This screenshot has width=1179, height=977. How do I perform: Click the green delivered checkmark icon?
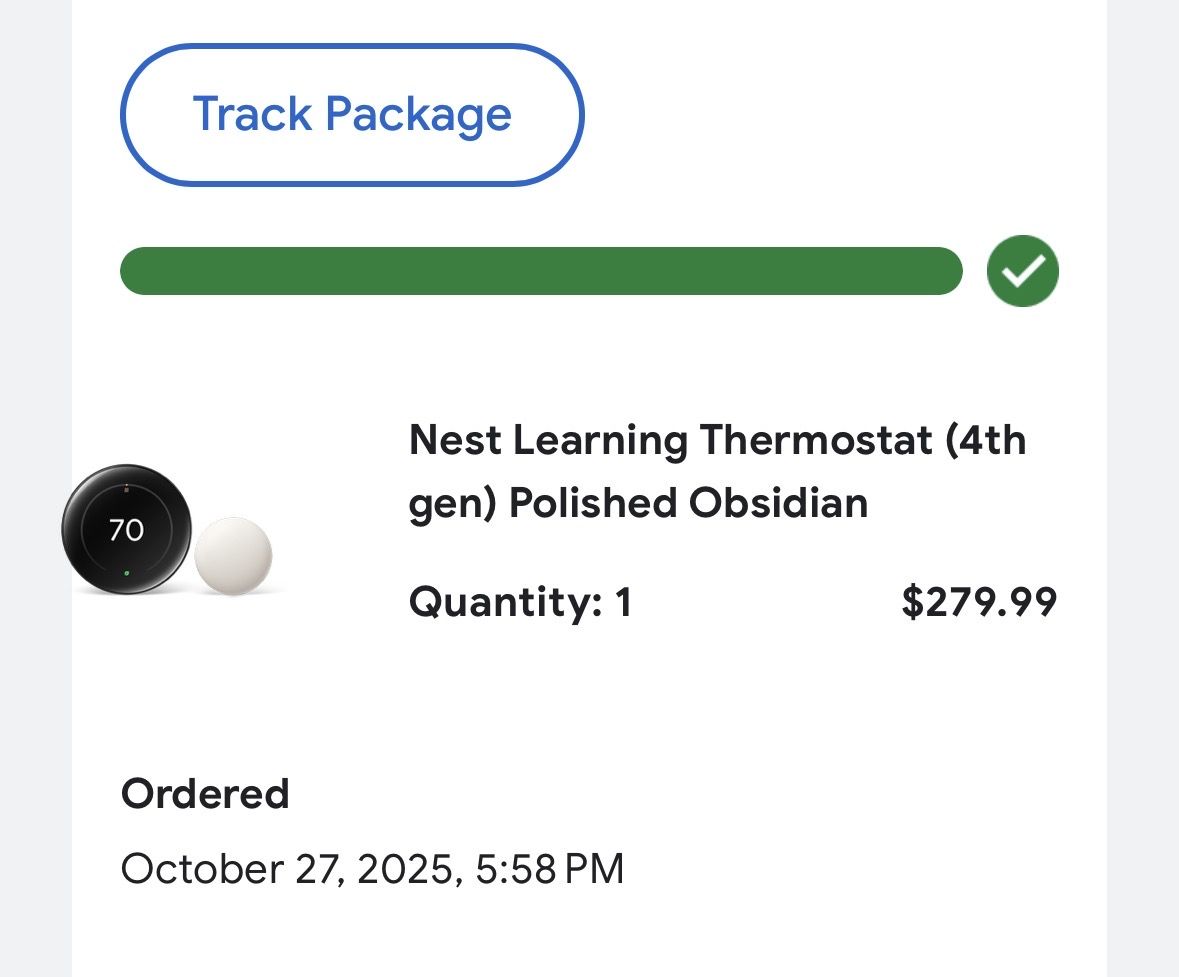pyautogui.click(x=1022, y=271)
